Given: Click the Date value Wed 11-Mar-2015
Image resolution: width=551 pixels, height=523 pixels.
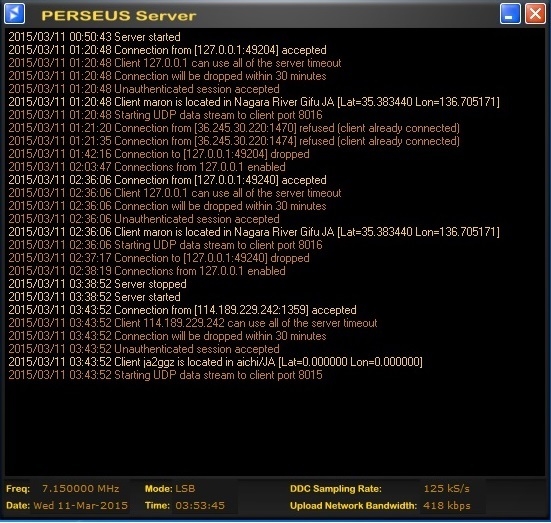Looking at the screenshot, I should pyautogui.click(x=80, y=506).
